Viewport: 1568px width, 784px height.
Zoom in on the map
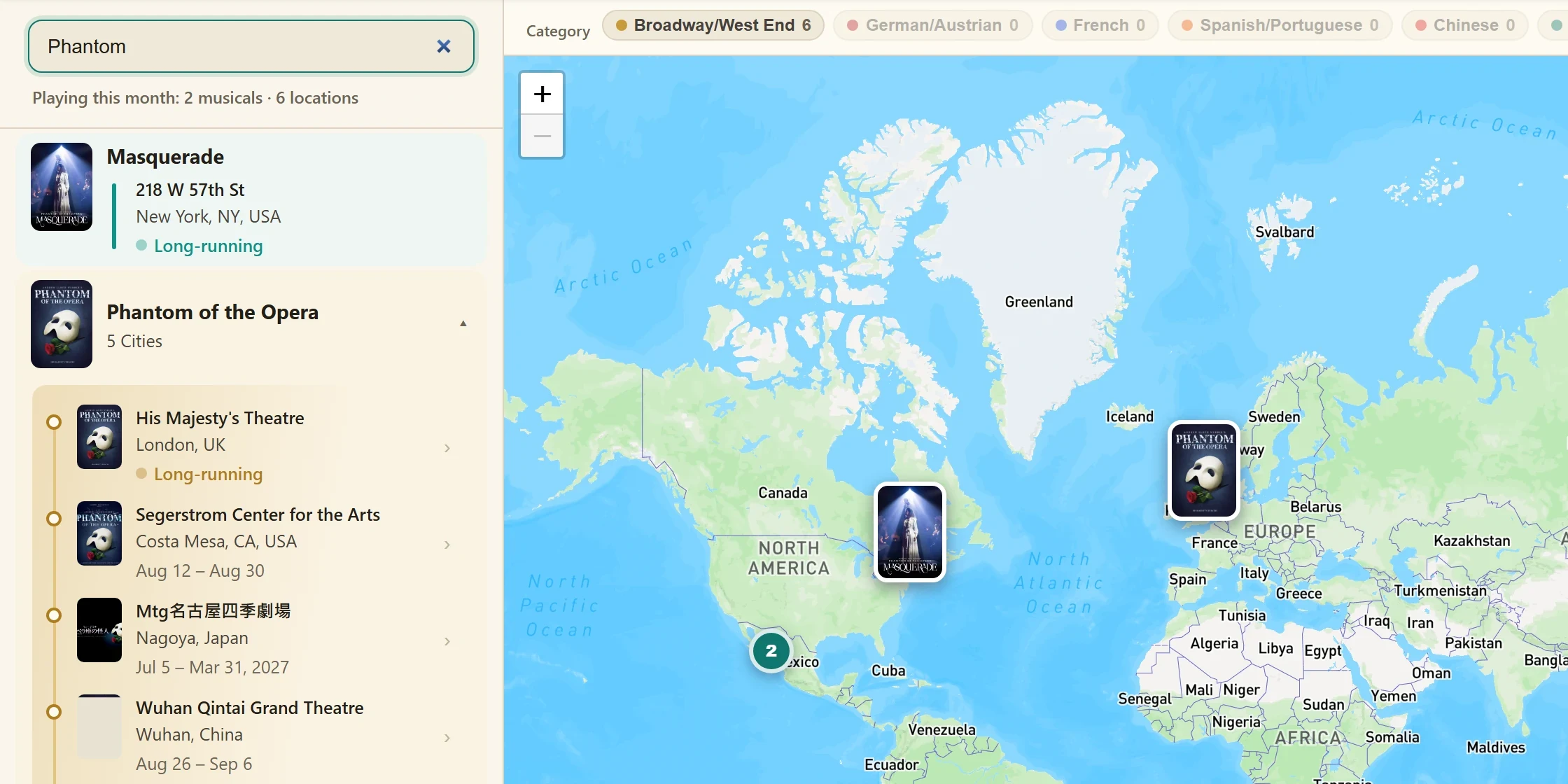(x=542, y=94)
